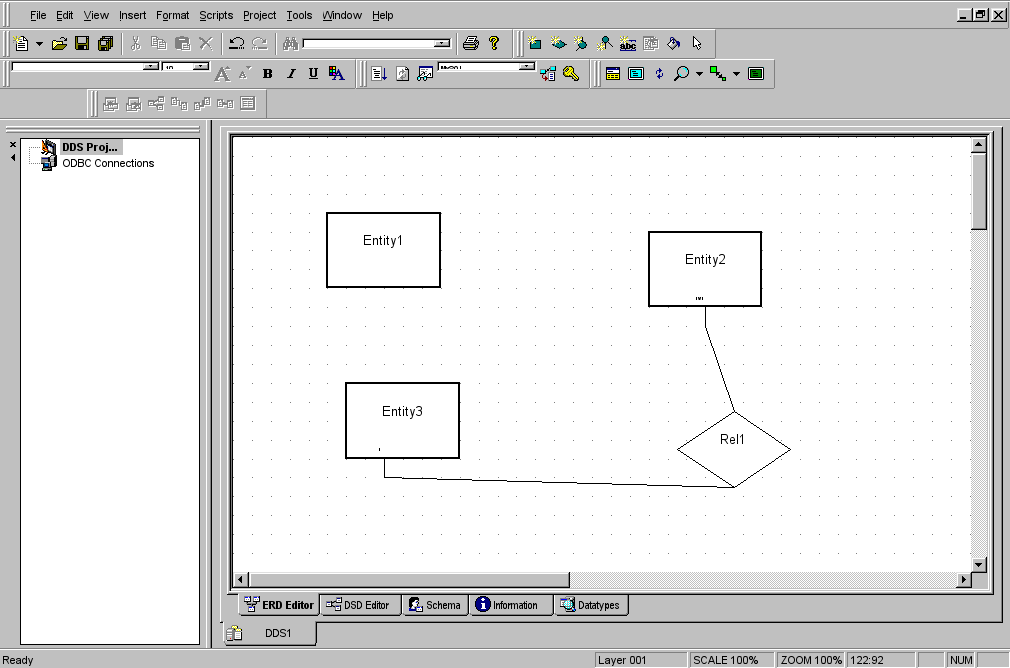Open the font color picker icon
The image size is (1010, 668).
[336, 73]
